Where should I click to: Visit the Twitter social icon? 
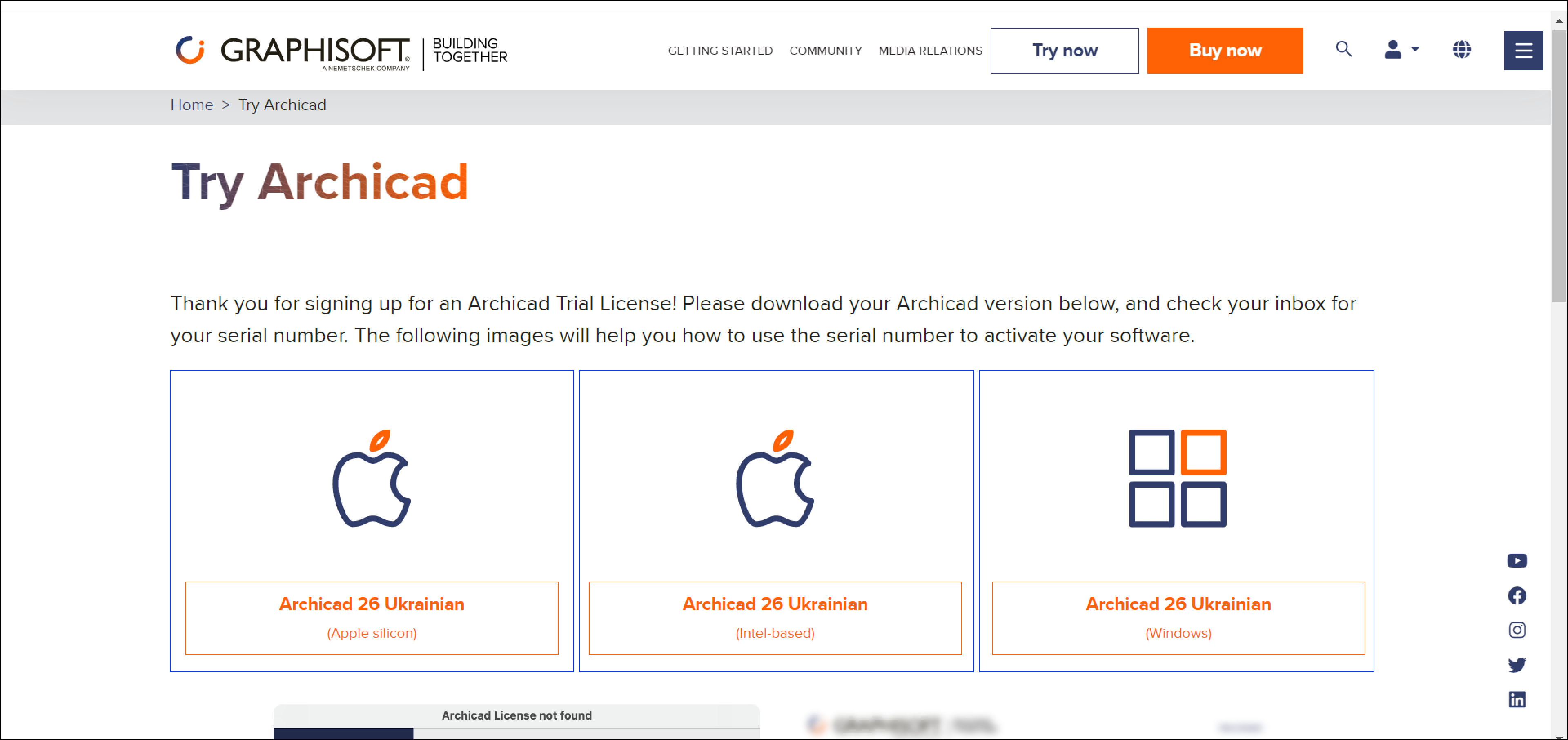tap(1517, 664)
